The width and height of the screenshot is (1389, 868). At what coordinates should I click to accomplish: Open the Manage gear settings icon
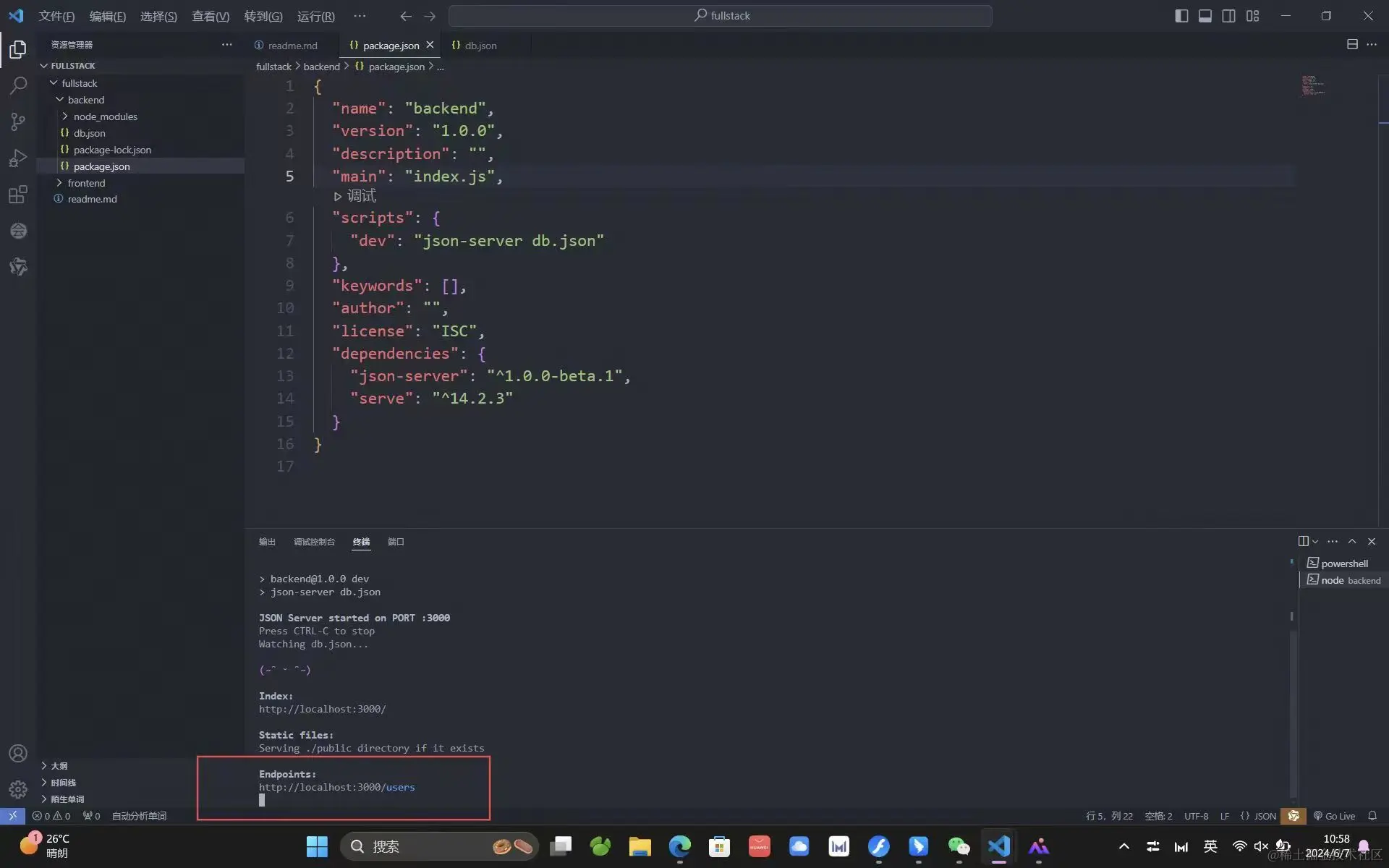pyautogui.click(x=18, y=788)
